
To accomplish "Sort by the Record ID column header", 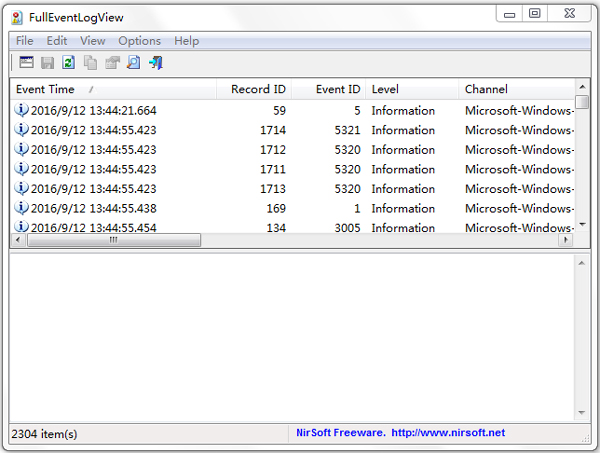I will click(257, 89).
